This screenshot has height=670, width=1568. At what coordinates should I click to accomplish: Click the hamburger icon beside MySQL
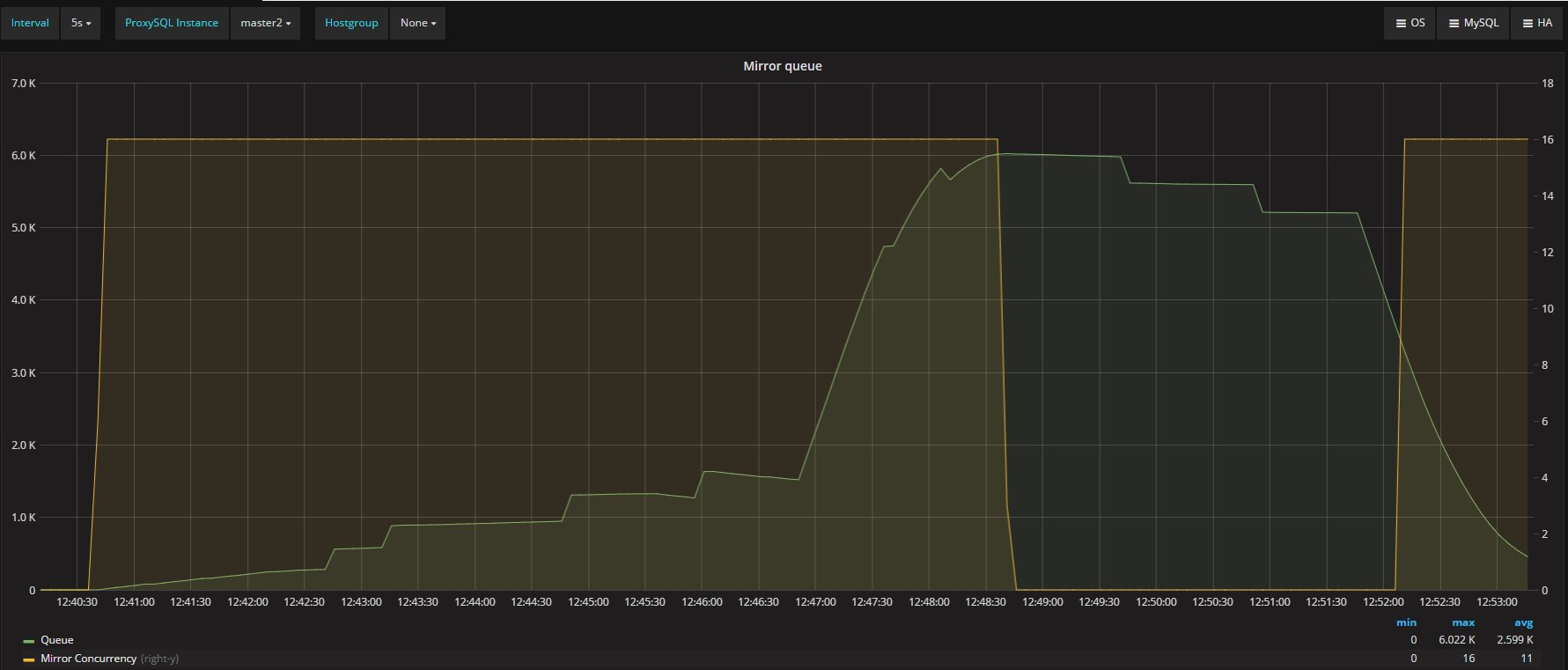(x=1454, y=24)
